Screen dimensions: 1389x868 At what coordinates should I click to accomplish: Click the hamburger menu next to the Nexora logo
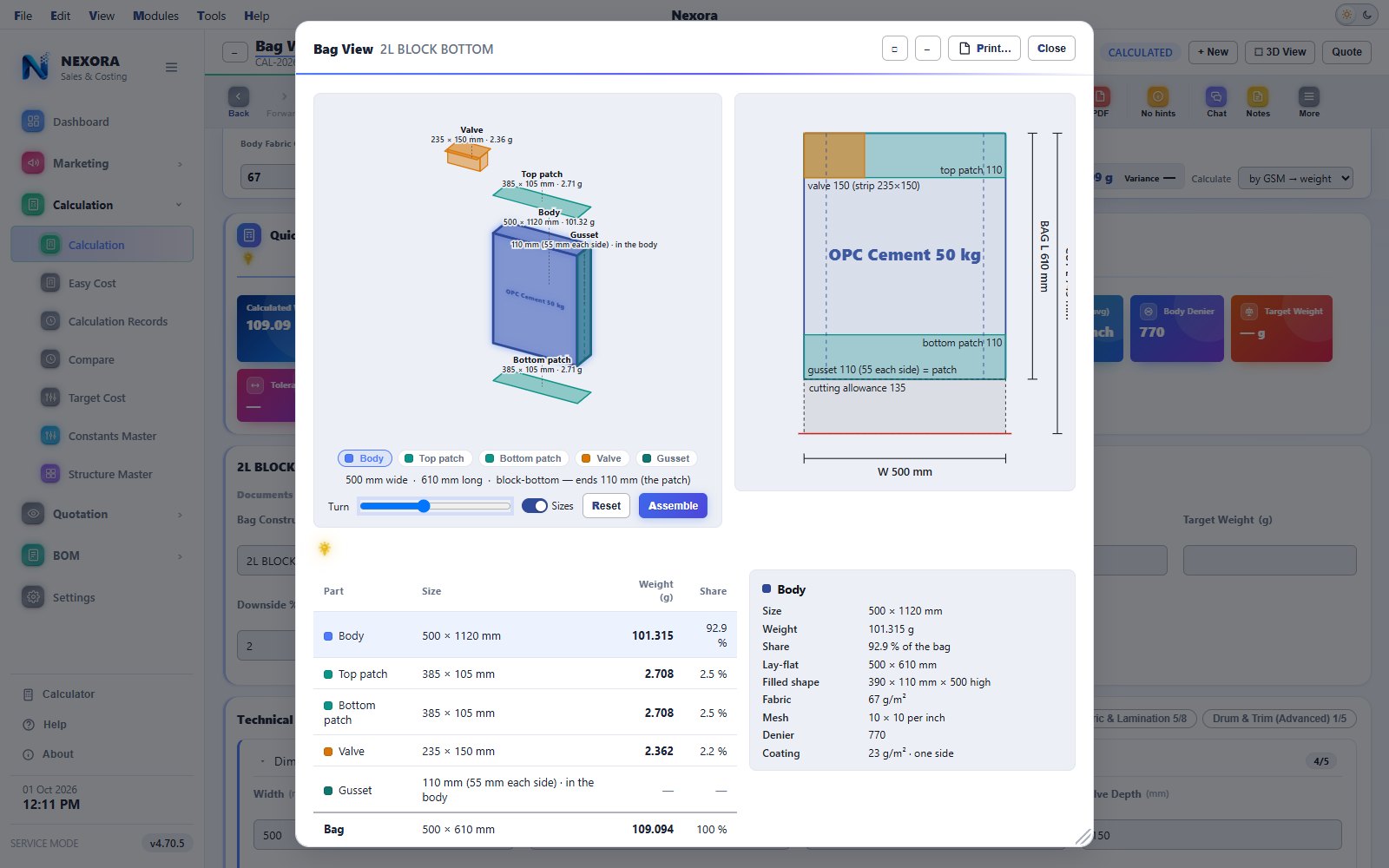[172, 68]
